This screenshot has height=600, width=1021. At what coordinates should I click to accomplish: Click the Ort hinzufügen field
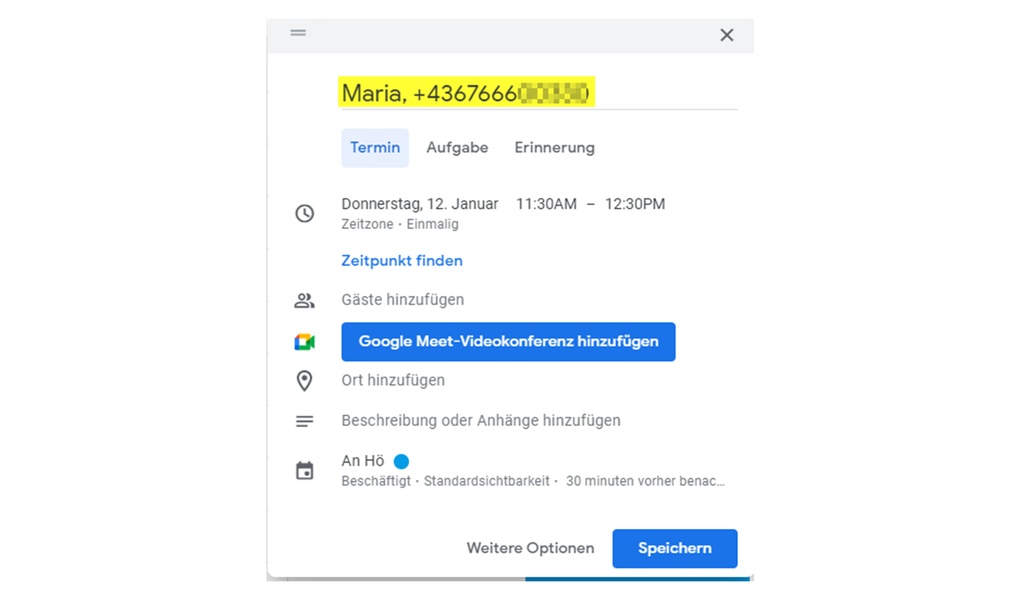tap(393, 380)
